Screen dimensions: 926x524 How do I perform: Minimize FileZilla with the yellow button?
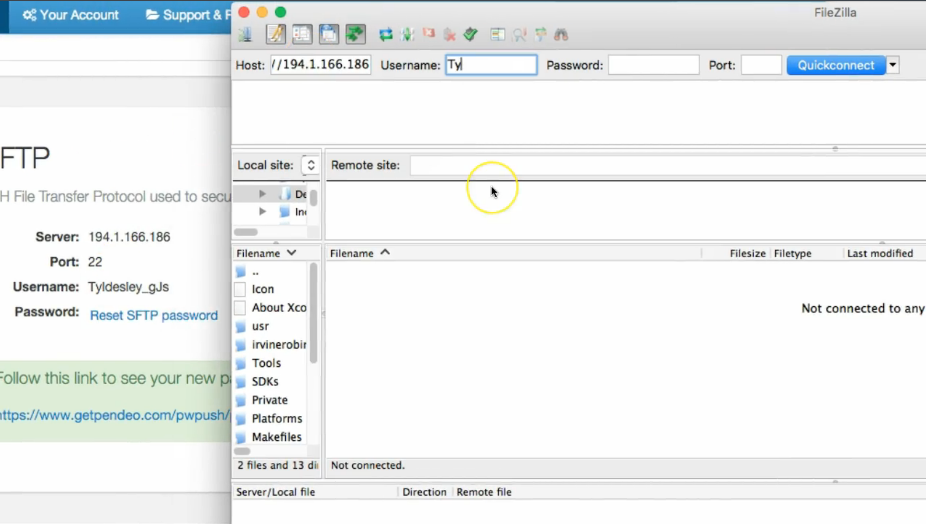coord(262,12)
